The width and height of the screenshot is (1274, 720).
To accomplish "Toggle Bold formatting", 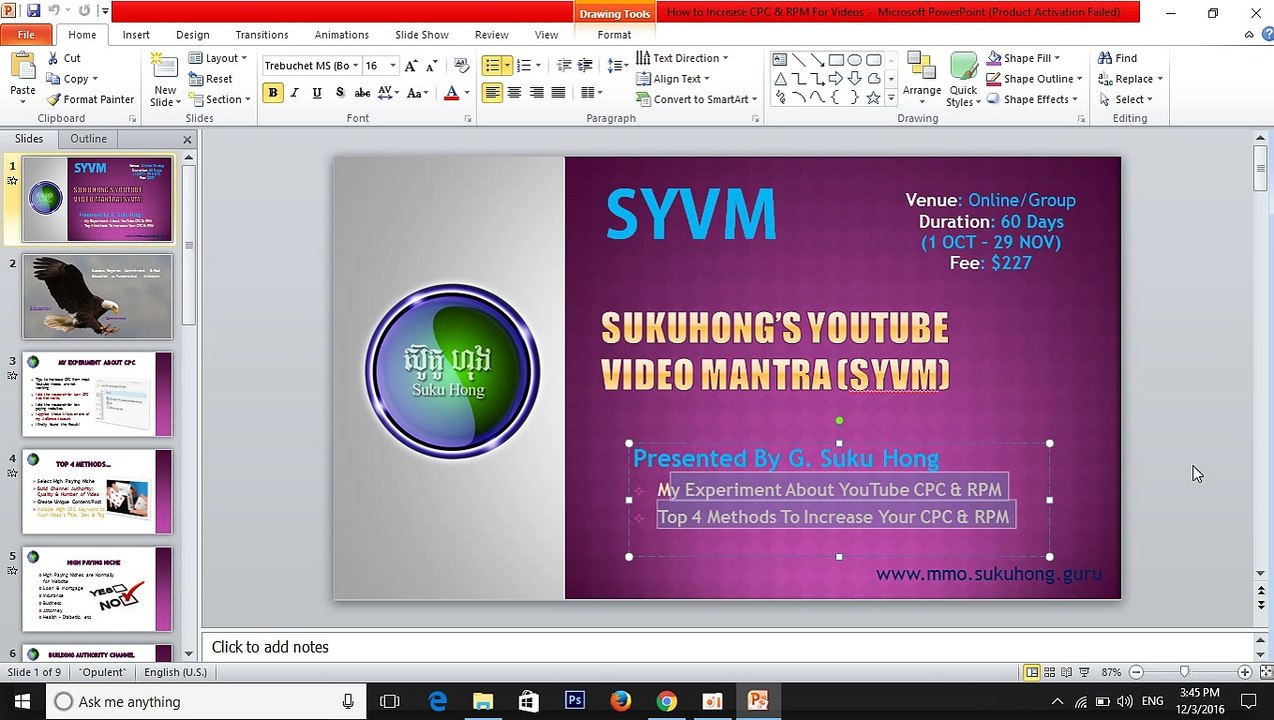I will pyautogui.click(x=272, y=93).
